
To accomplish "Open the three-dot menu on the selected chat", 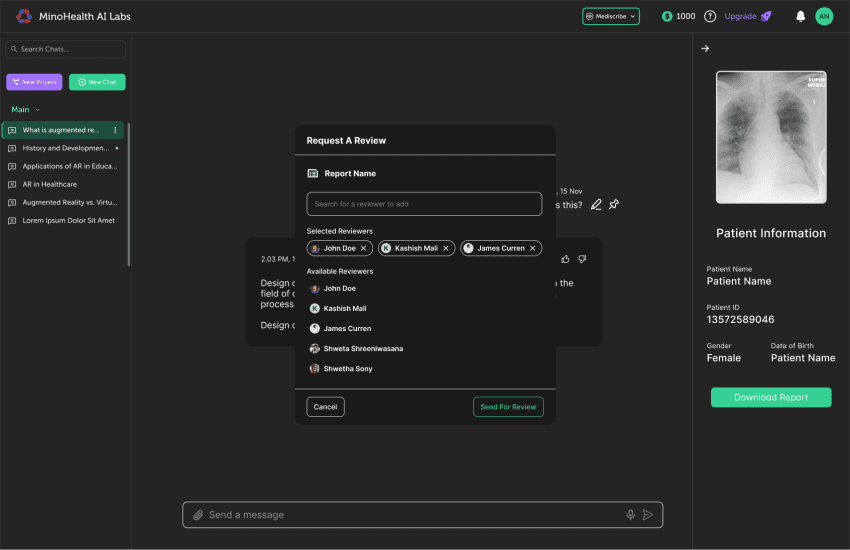I will point(115,130).
